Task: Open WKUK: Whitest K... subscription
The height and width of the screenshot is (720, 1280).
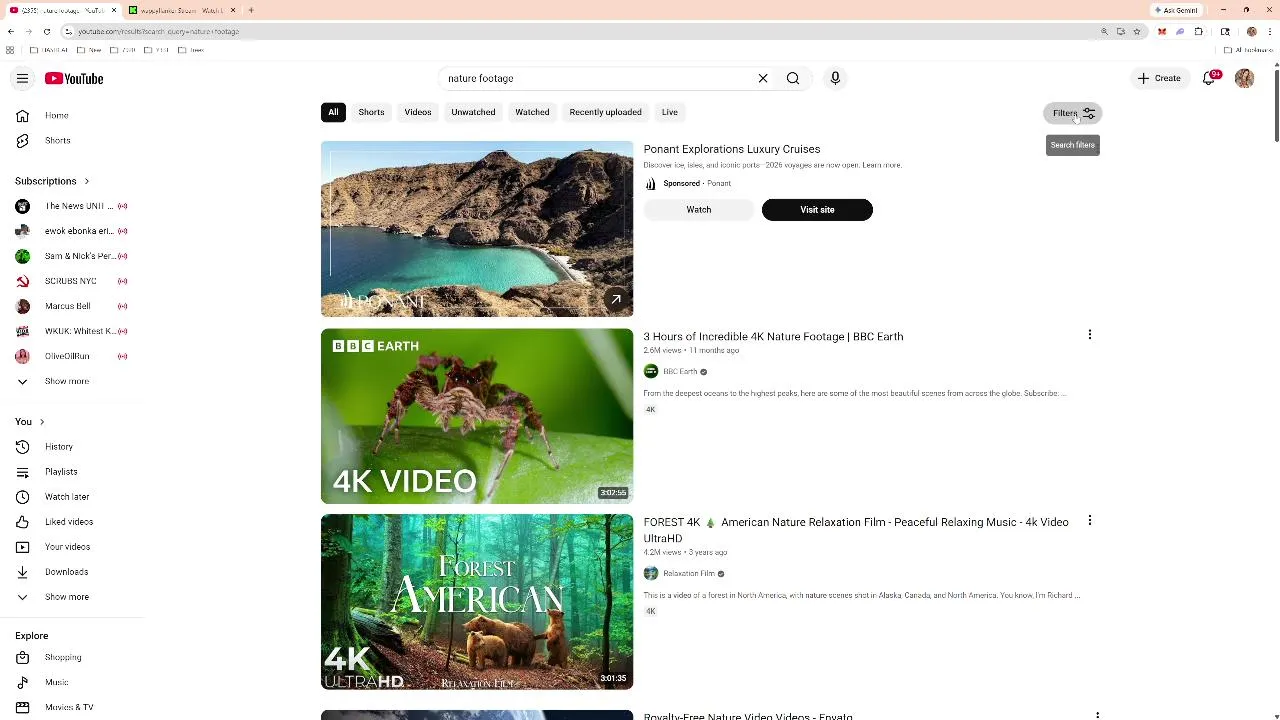Action: (x=72, y=331)
